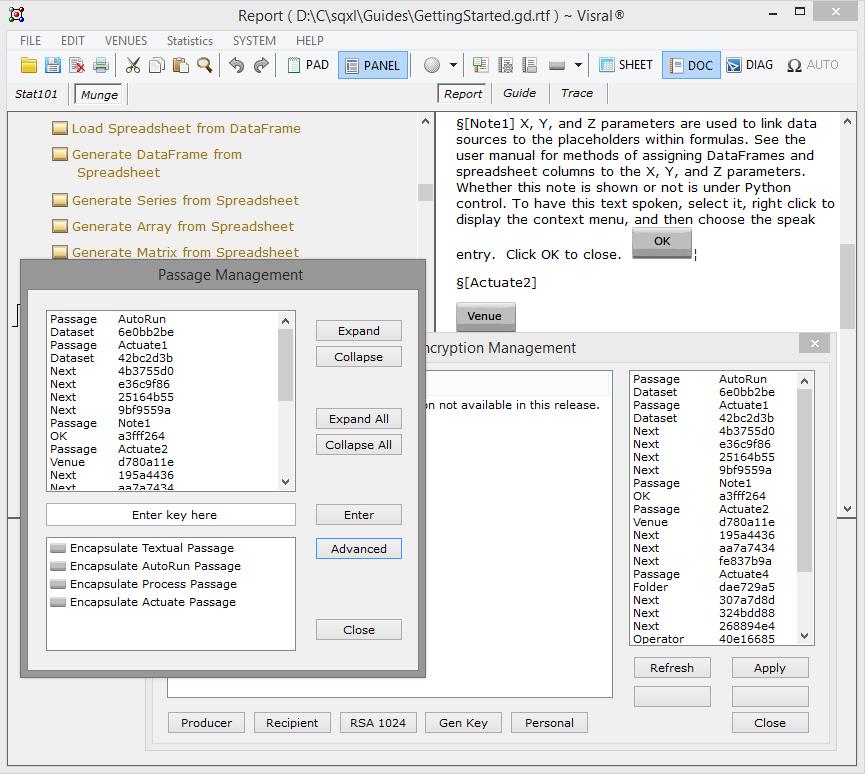Click the redo arrow icon

point(261,65)
